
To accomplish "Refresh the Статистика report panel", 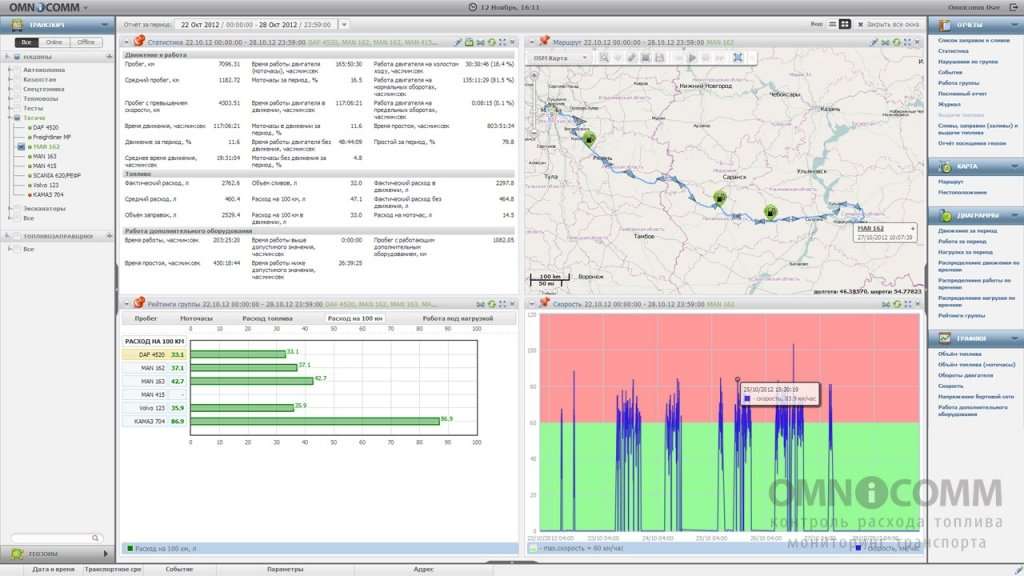I will point(491,42).
